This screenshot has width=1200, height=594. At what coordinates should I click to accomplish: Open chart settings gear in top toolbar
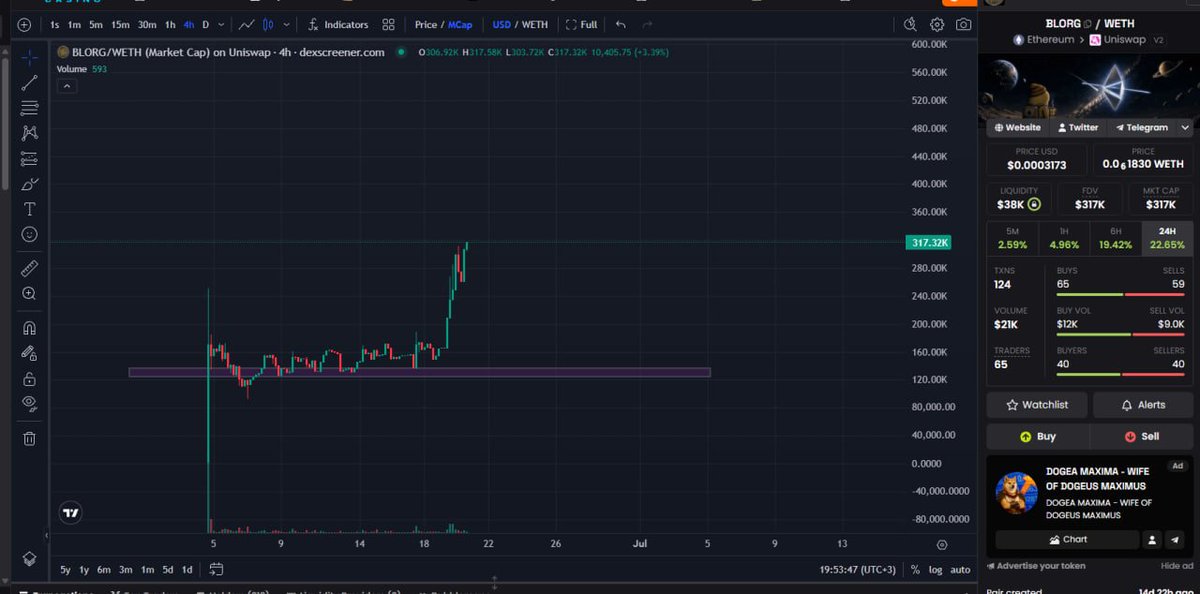(937, 24)
